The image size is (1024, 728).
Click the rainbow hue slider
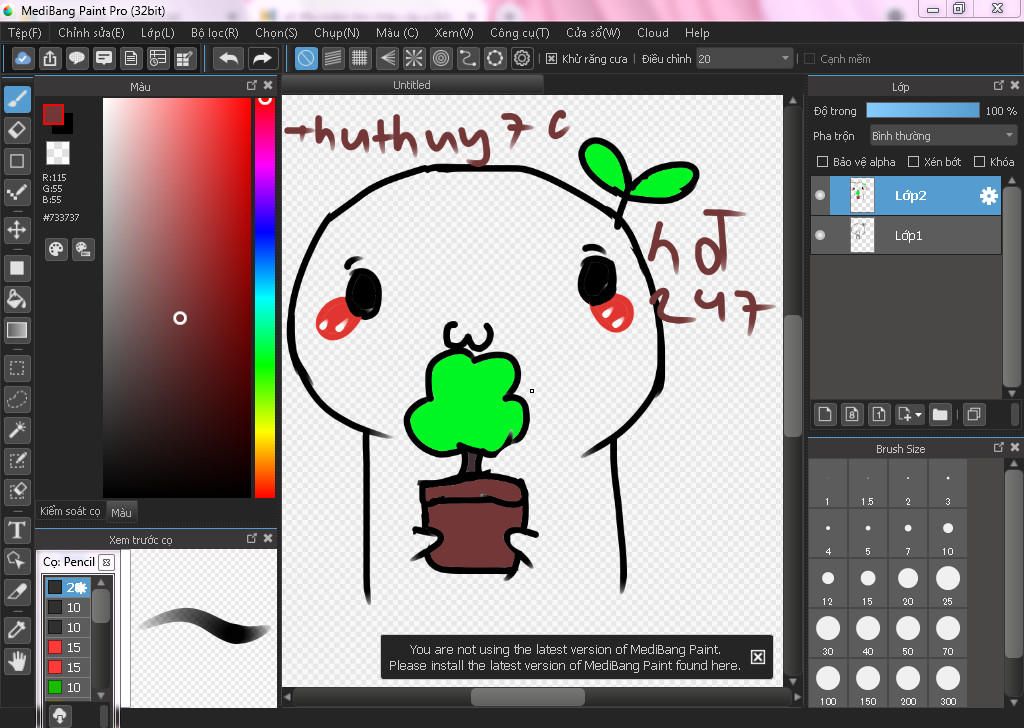pos(264,298)
